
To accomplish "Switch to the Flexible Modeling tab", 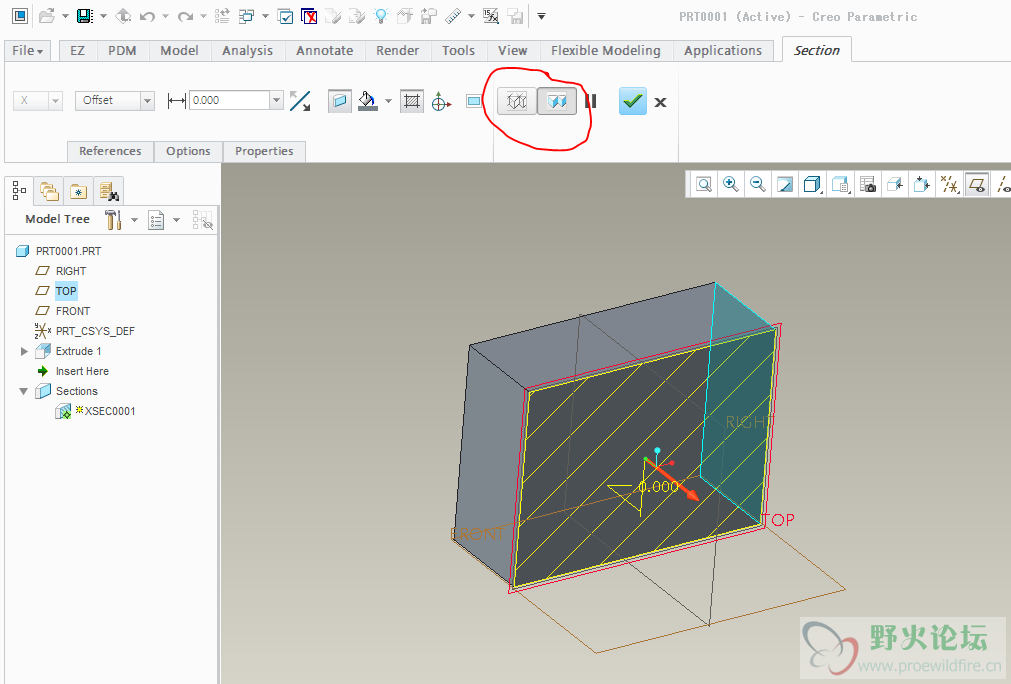I will click(605, 50).
